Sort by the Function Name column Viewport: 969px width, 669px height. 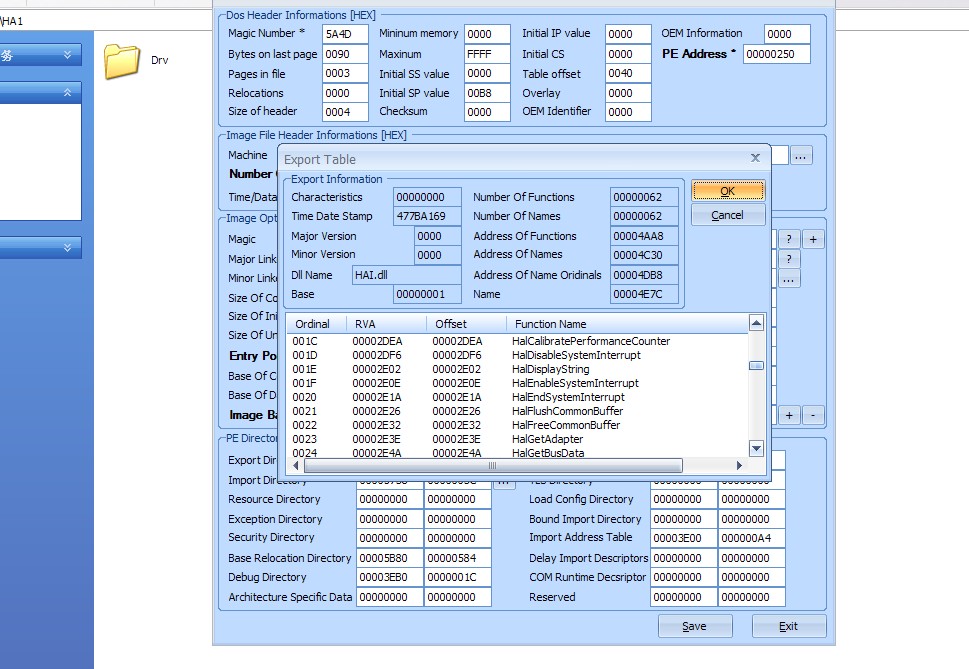click(x=550, y=324)
